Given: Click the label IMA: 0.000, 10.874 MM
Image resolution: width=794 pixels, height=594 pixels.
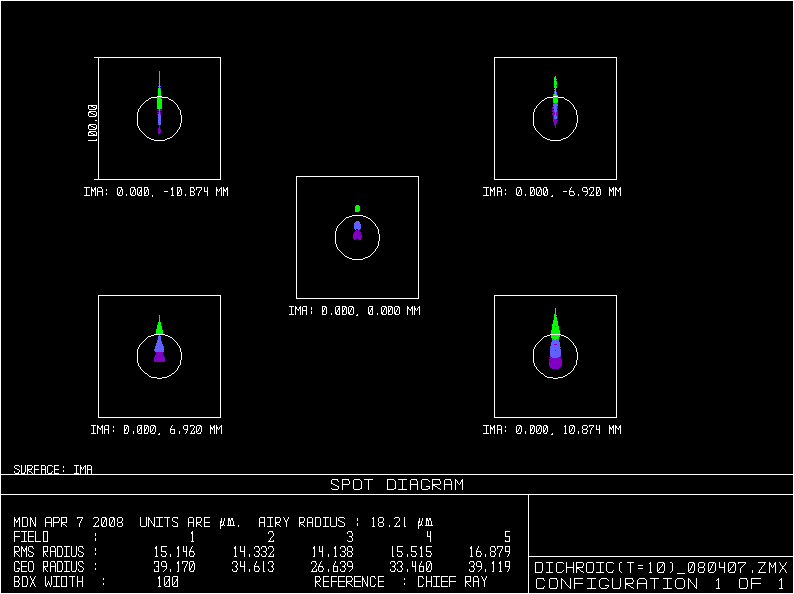Looking at the screenshot, I should pyautogui.click(x=552, y=430).
